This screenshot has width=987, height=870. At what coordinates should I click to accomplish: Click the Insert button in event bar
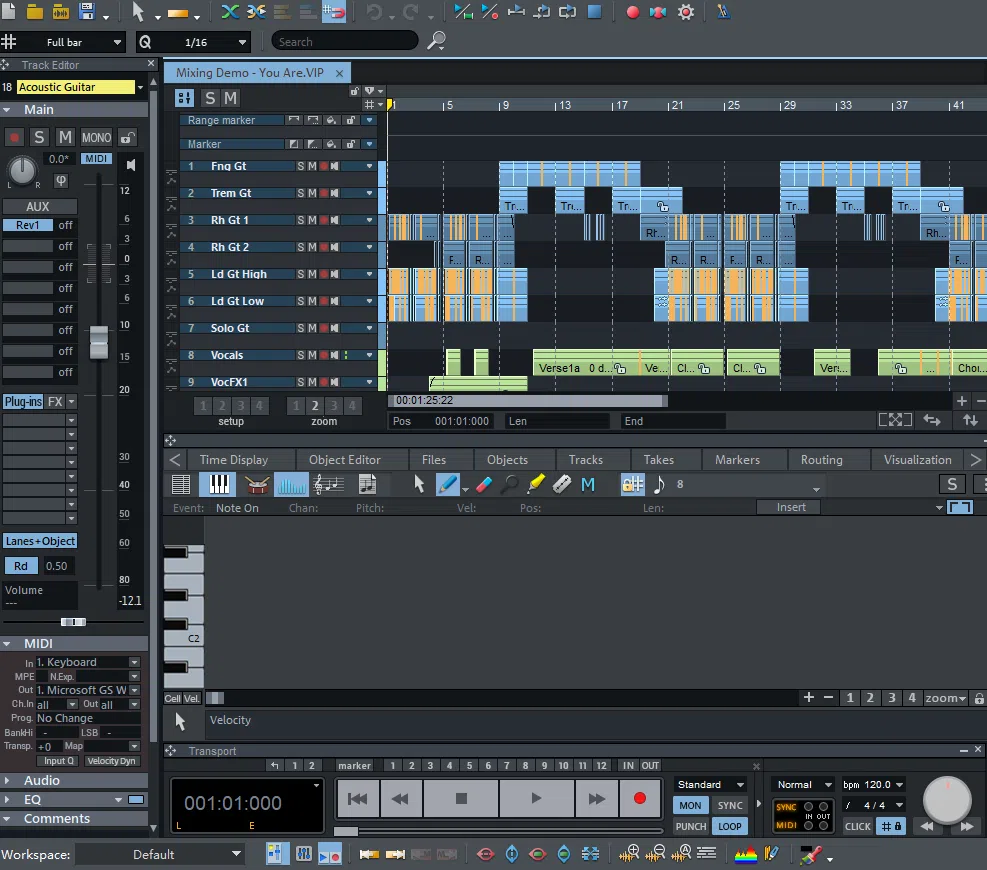[x=791, y=507]
